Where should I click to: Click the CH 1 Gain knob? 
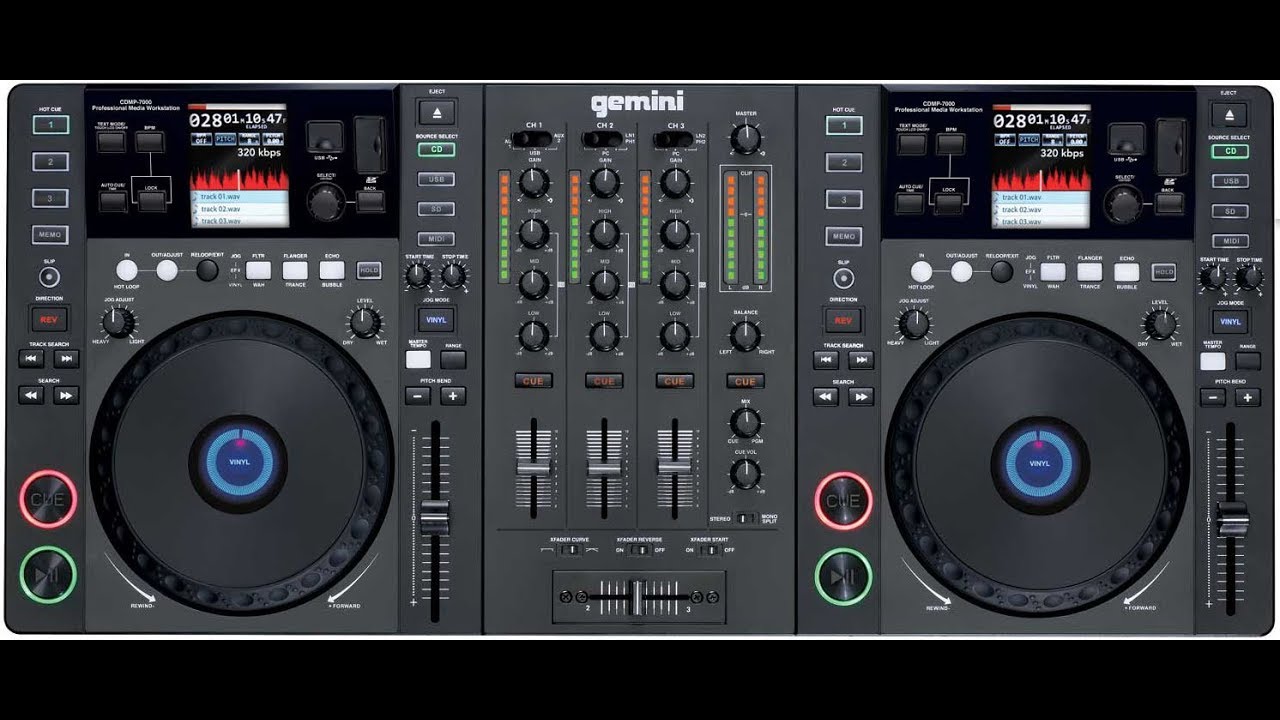coord(534,182)
